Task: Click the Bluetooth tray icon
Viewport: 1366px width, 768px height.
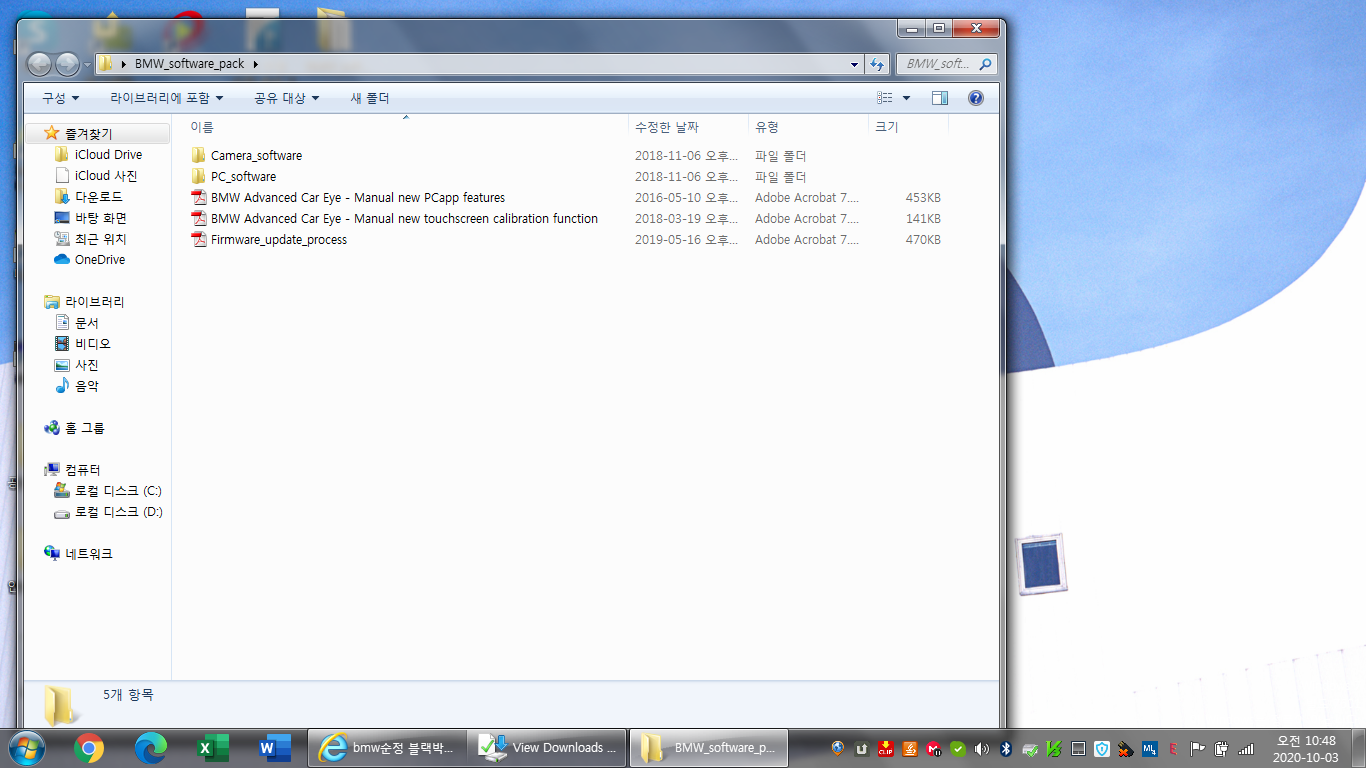Action: 1006,748
